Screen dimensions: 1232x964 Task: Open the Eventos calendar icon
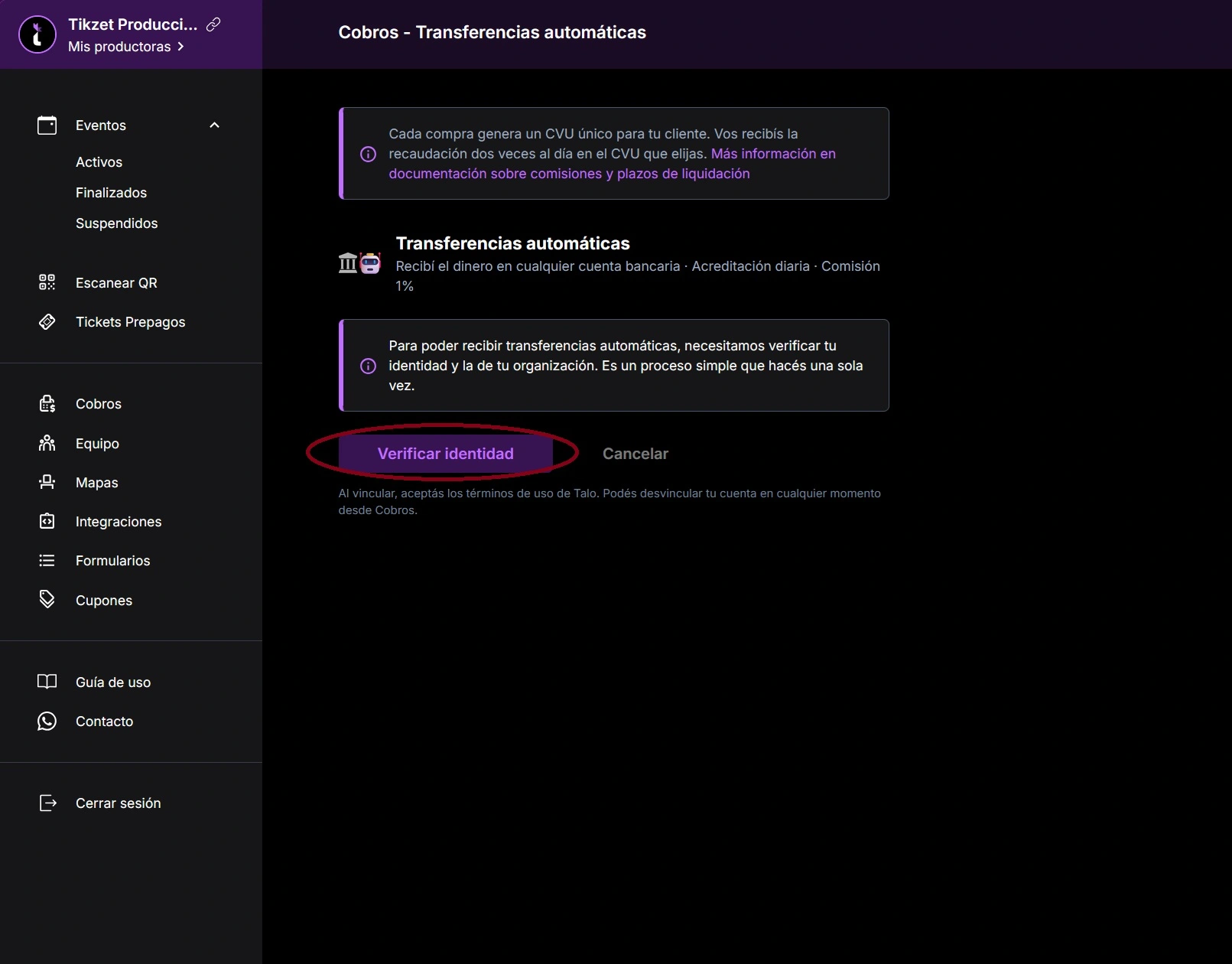click(x=47, y=125)
